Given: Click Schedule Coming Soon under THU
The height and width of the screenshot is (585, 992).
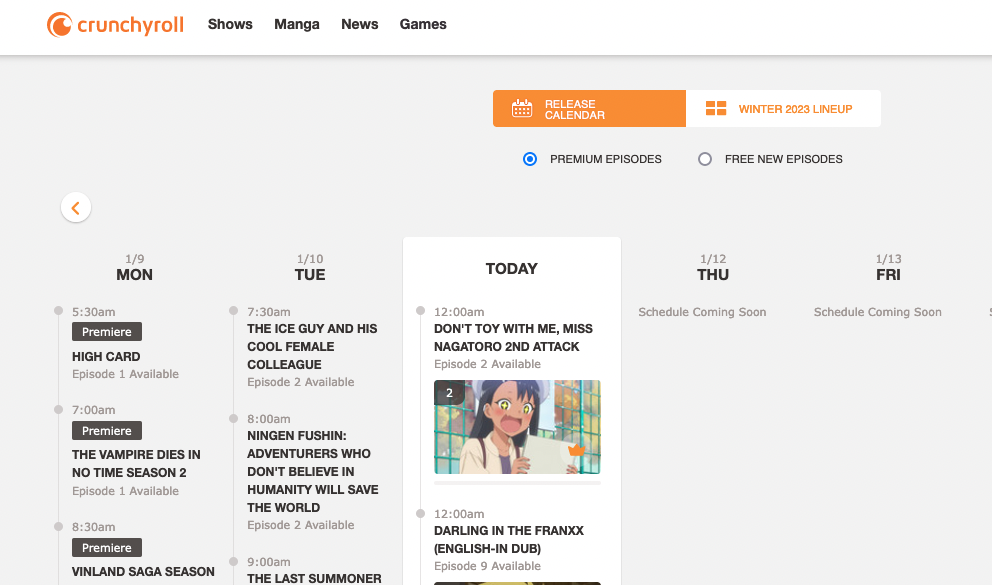Looking at the screenshot, I should [702, 312].
